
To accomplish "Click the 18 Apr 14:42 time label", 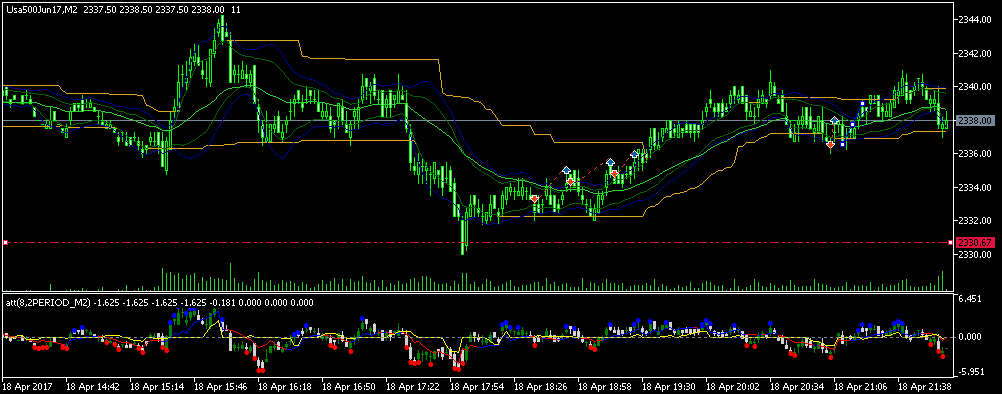I will (93, 387).
